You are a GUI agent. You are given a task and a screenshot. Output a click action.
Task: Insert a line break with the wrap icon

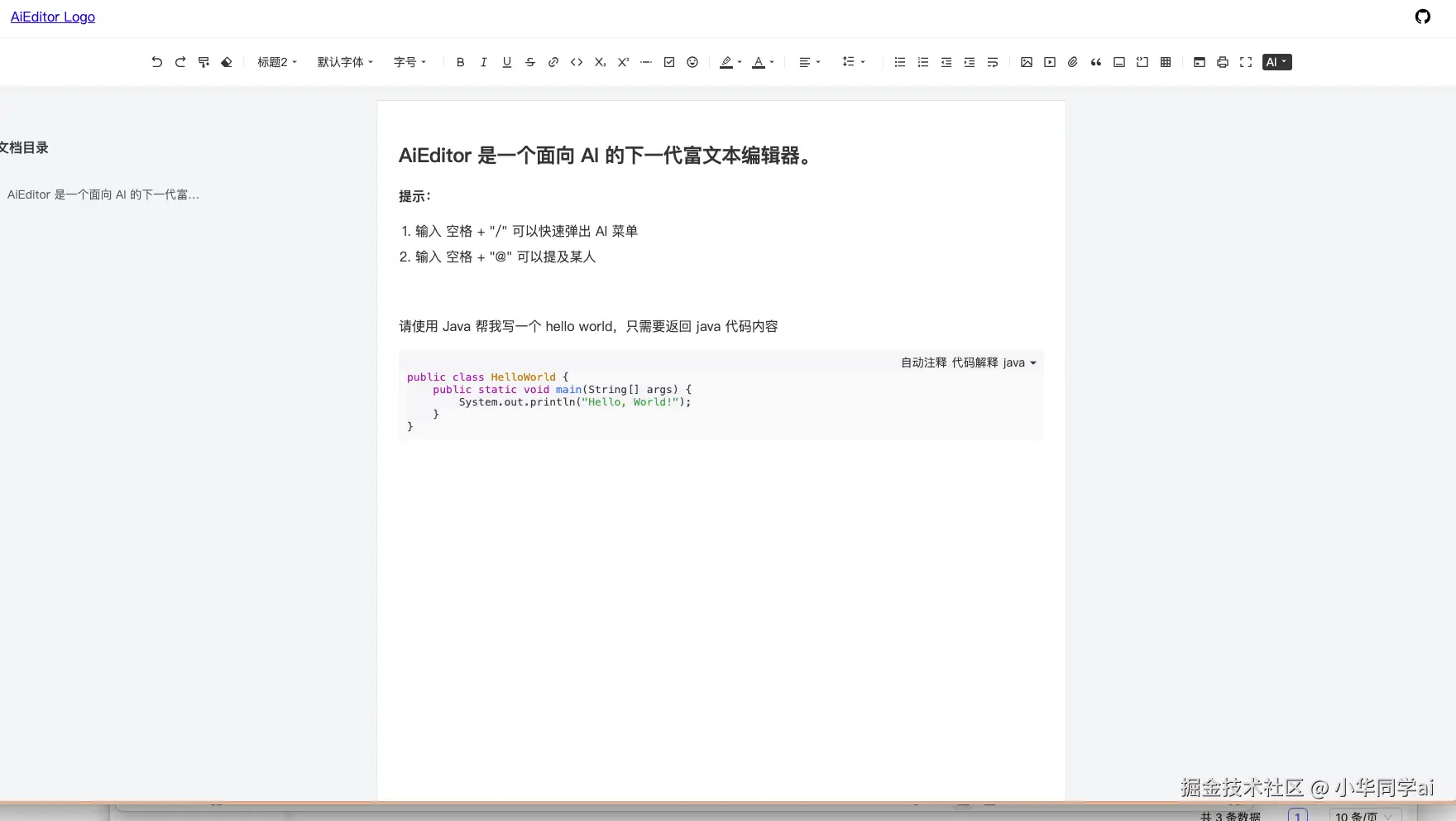[993, 62]
